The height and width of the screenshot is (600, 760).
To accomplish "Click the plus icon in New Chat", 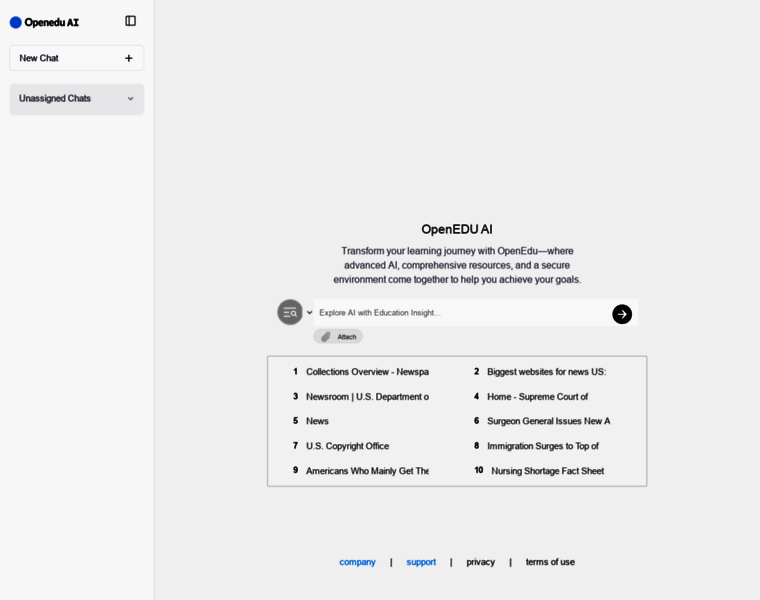I will click(128, 58).
